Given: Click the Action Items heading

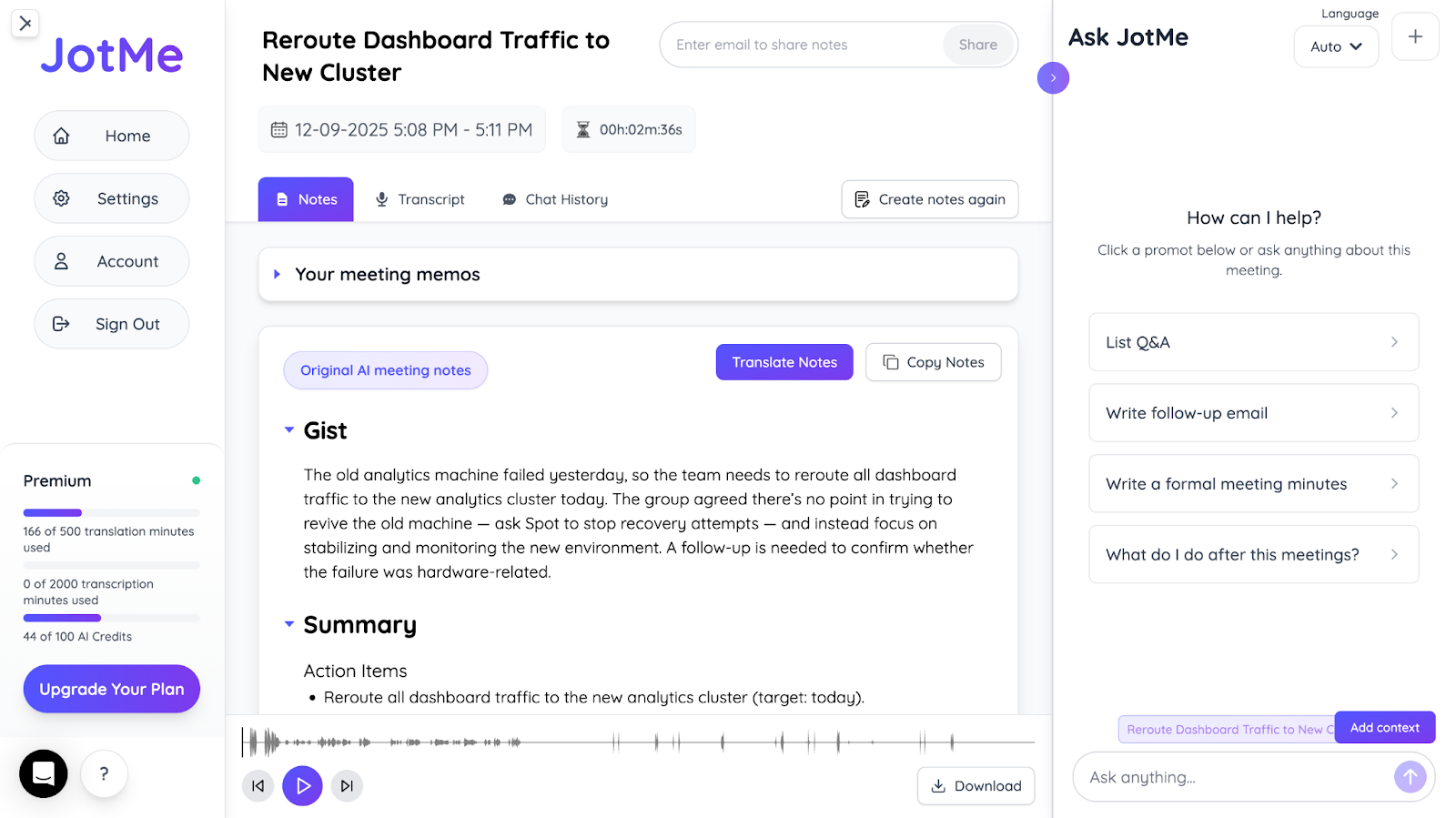Looking at the screenshot, I should 355,671.
